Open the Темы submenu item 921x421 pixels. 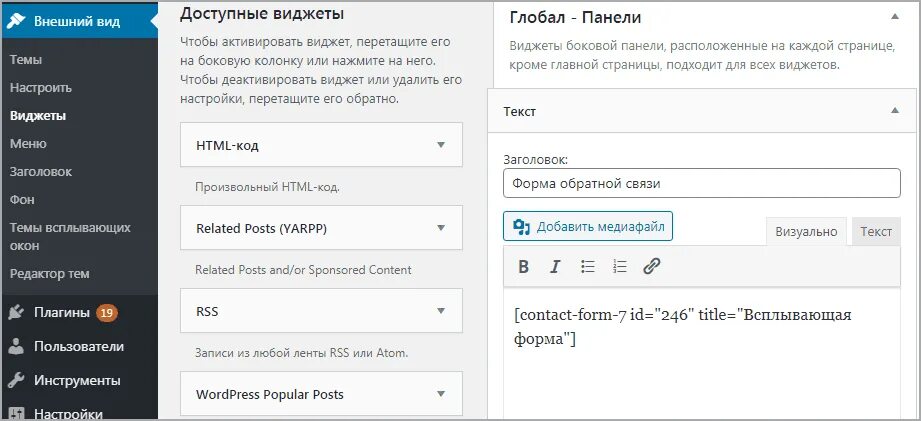click(26, 59)
